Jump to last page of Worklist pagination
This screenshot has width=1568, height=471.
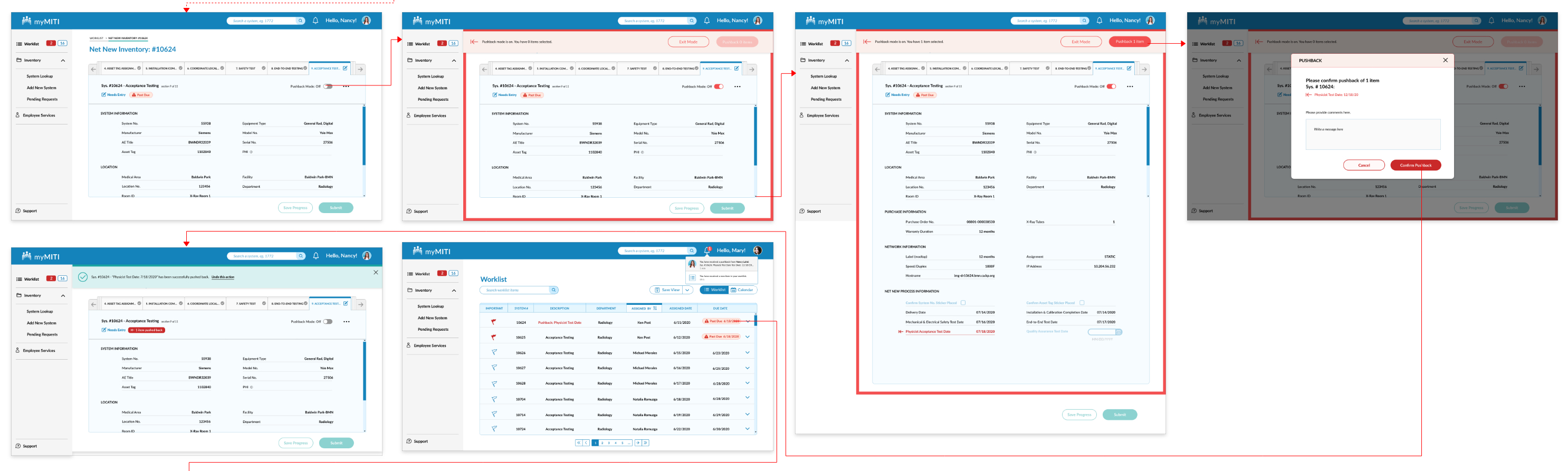point(645,443)
